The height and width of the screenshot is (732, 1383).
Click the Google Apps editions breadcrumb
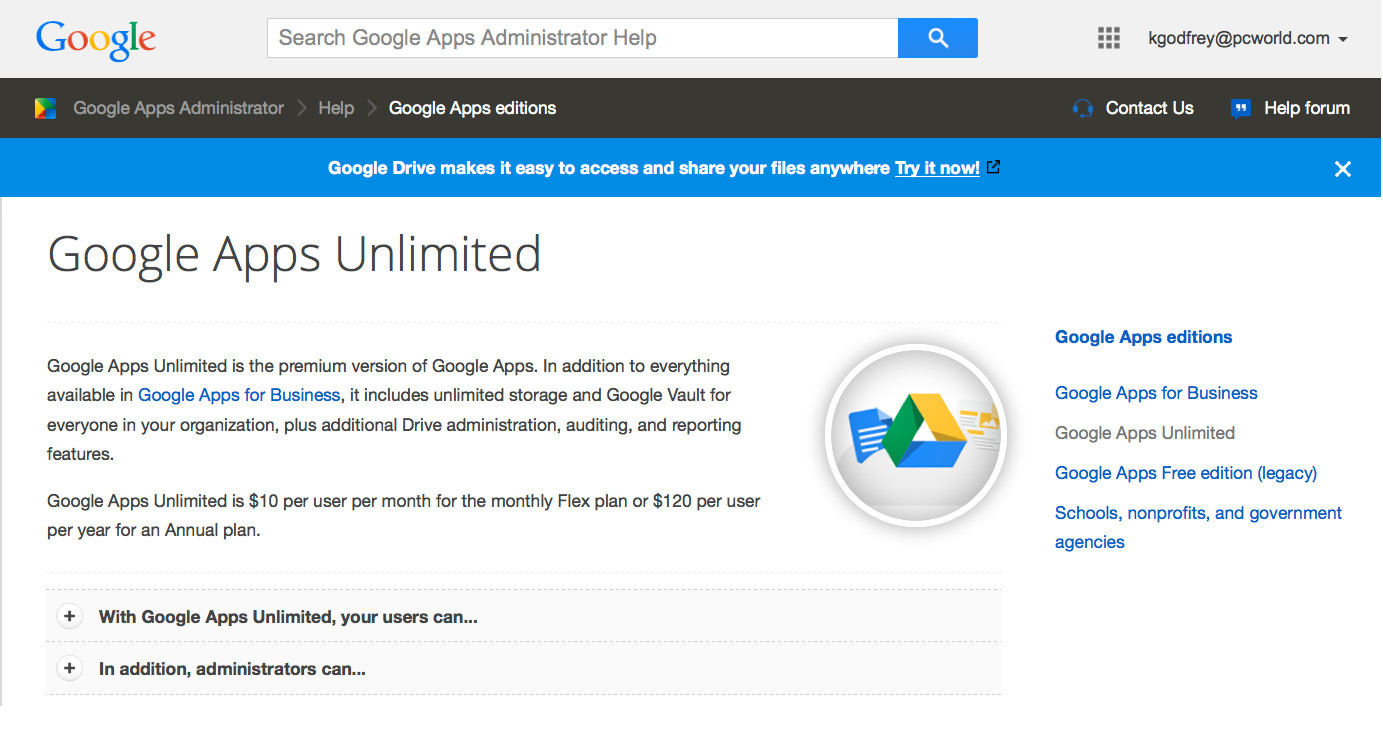click(x=472, y=108)
